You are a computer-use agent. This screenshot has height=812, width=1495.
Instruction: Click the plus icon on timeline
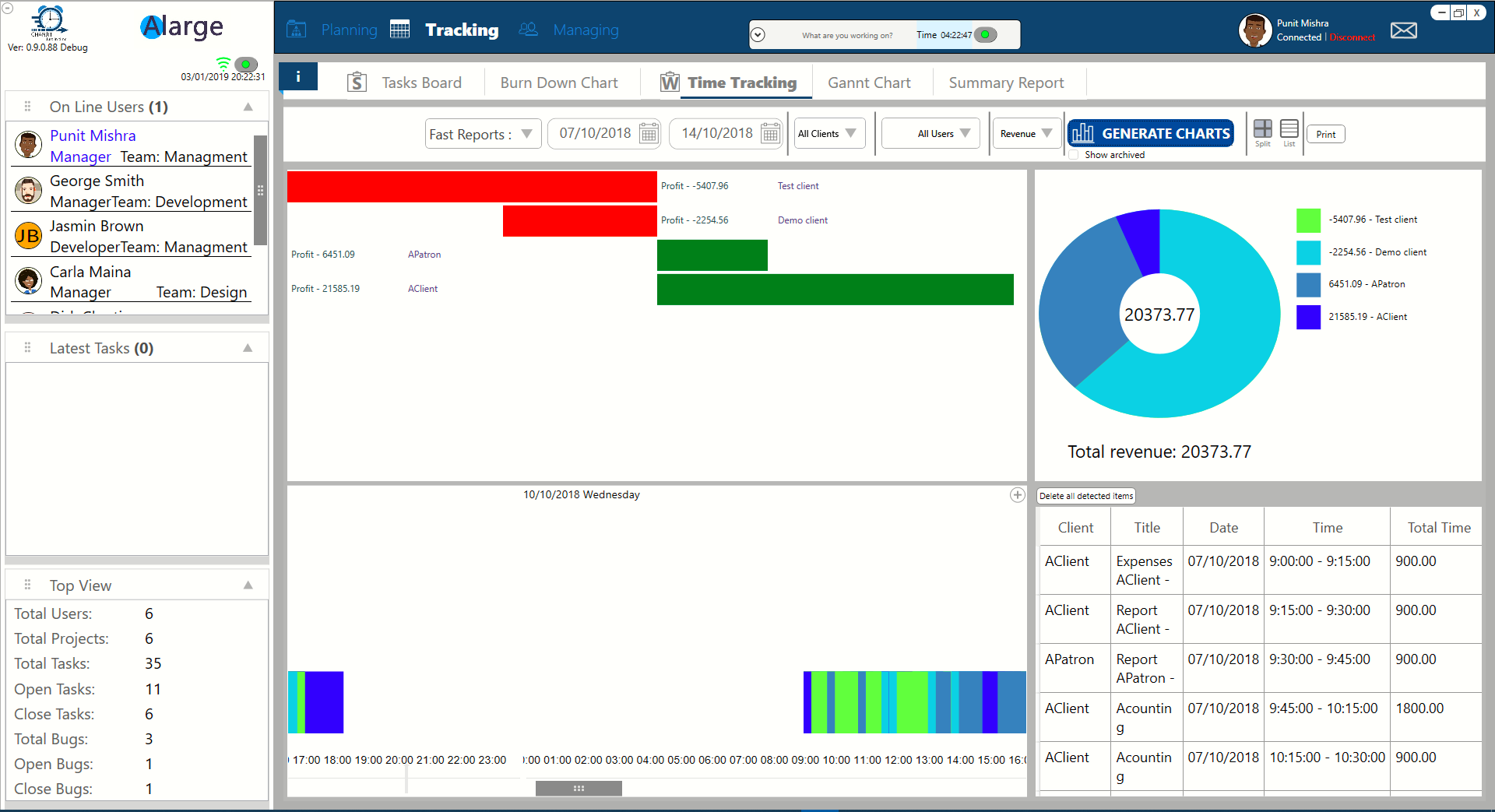tap(1017, 495)
